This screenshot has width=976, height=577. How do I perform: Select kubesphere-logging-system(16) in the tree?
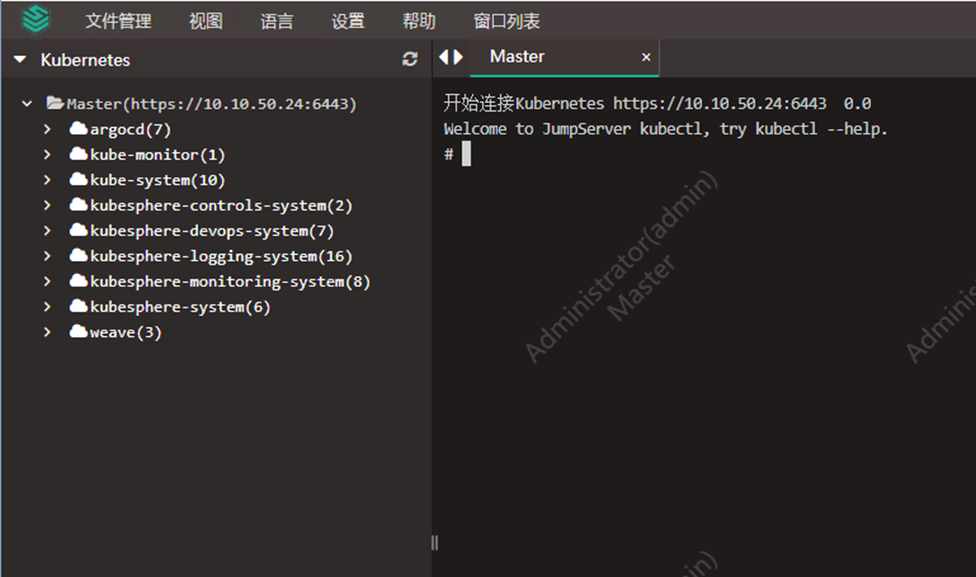point(221,256)
